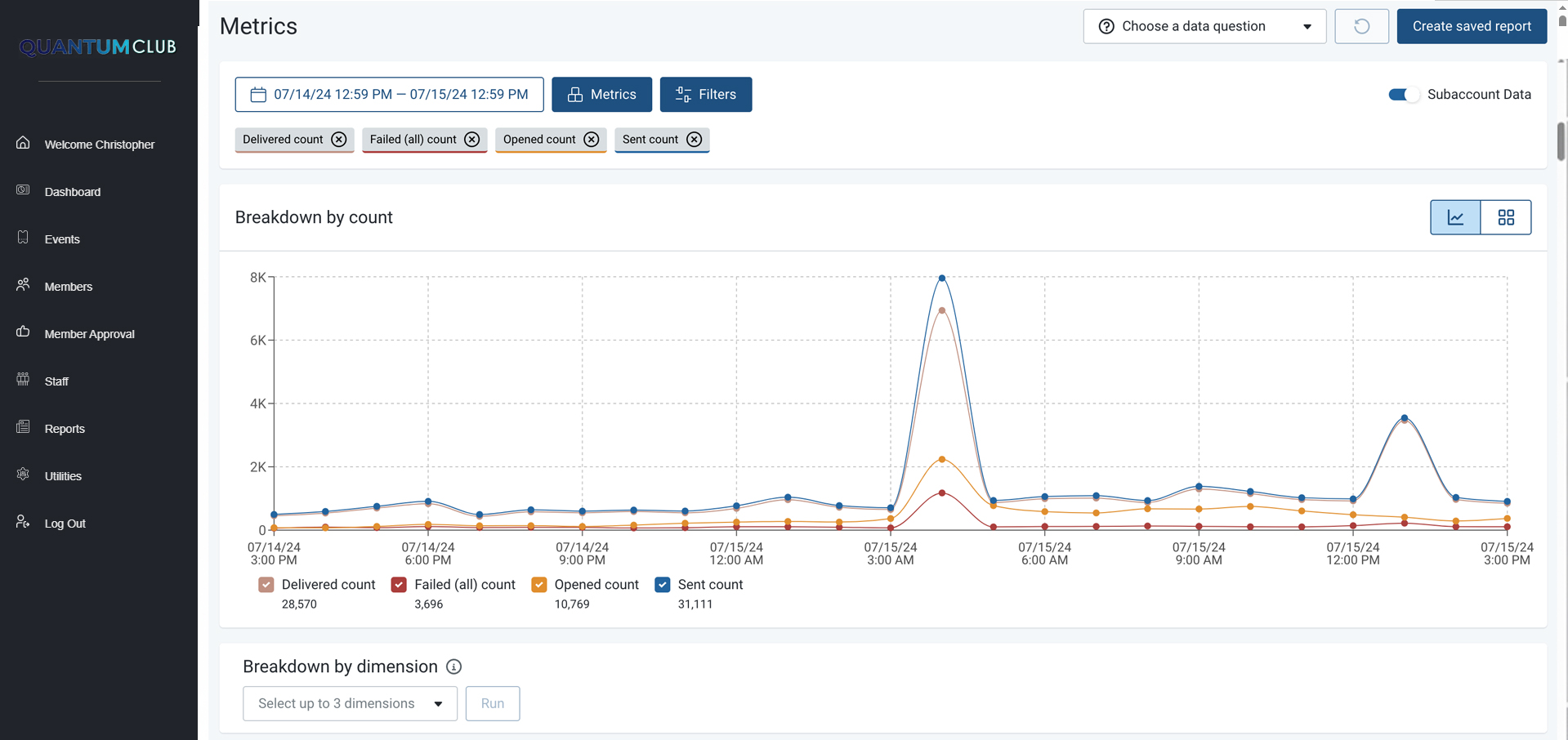Uncheck the Delivered count legend checkbox
This screenshot has width=1568, height=740.
click(x=266, y=585)
